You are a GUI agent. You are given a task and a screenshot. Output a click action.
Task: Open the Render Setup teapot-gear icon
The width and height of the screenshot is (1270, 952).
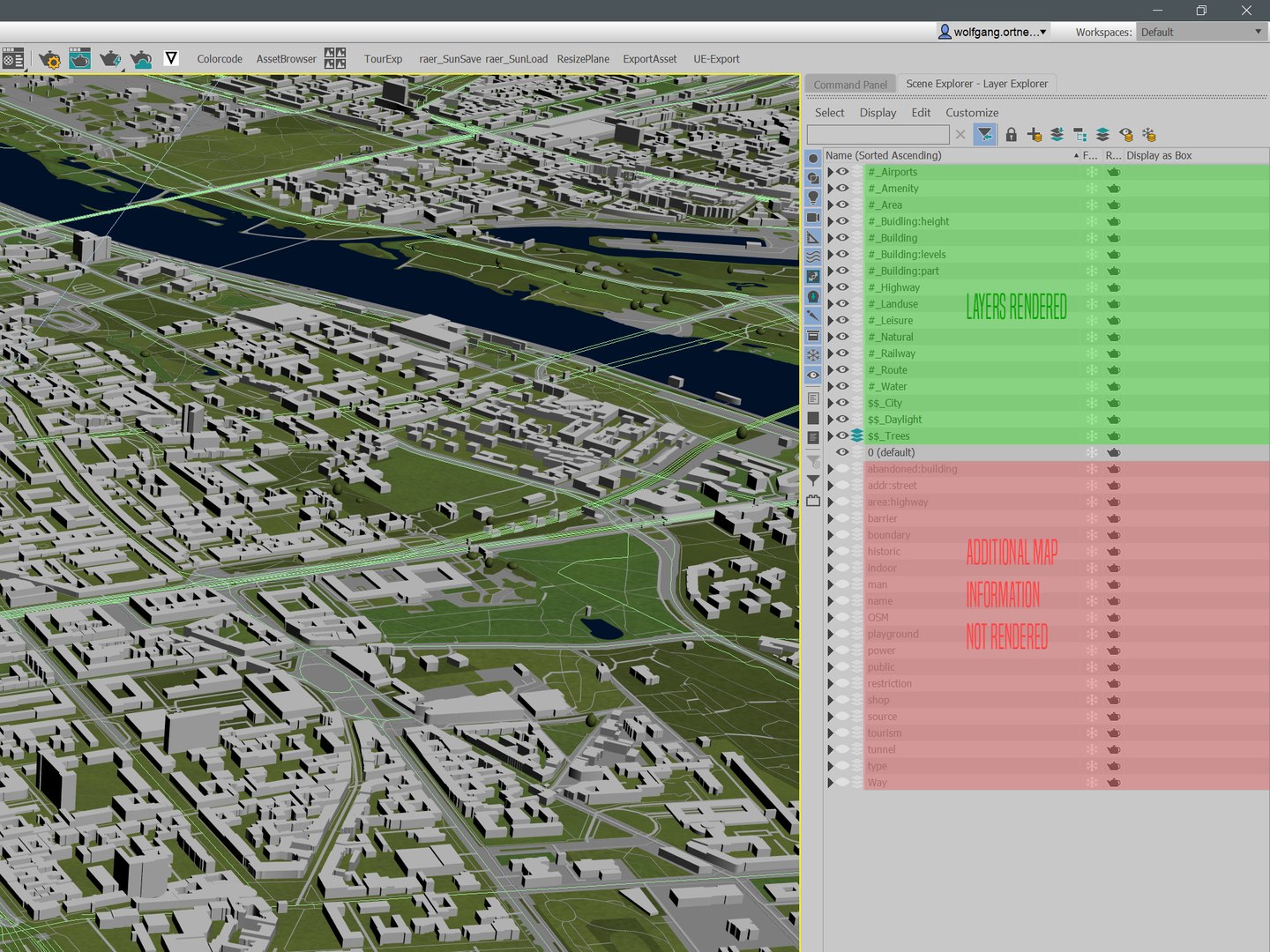tap(49, 59)
